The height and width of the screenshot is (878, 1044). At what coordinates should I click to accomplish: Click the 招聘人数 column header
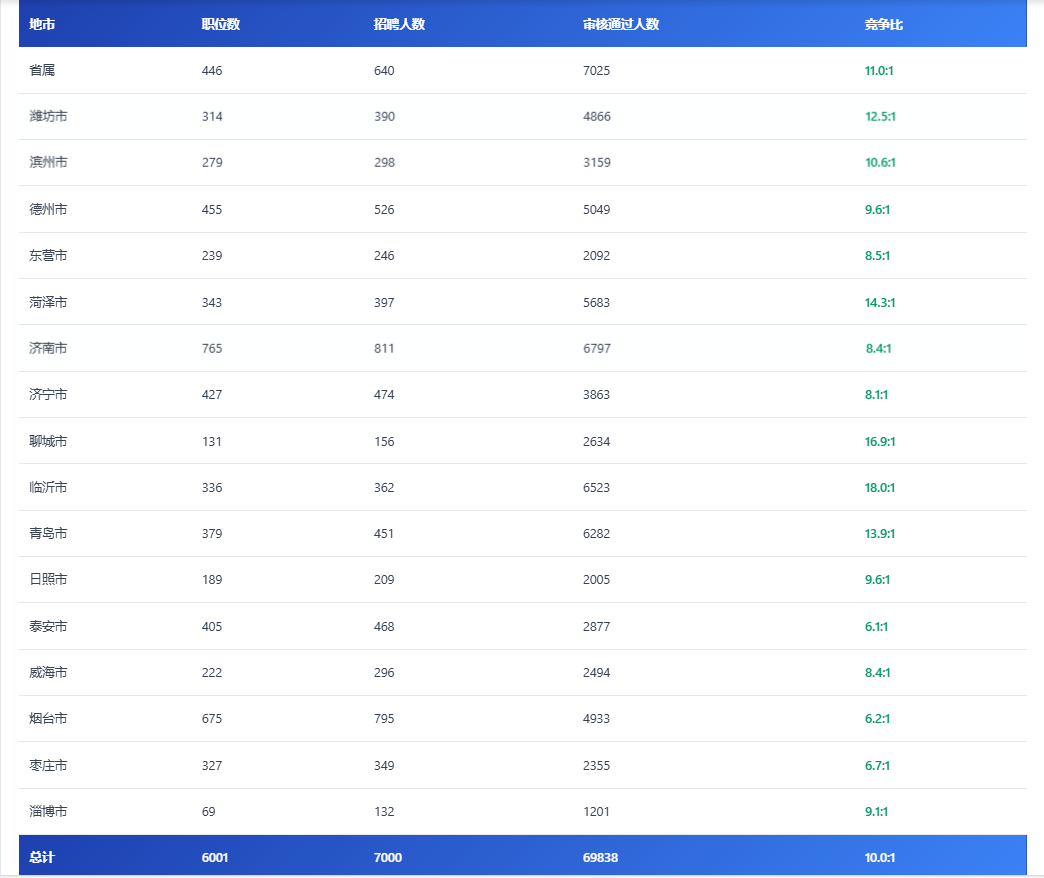[x=399, y=24]
